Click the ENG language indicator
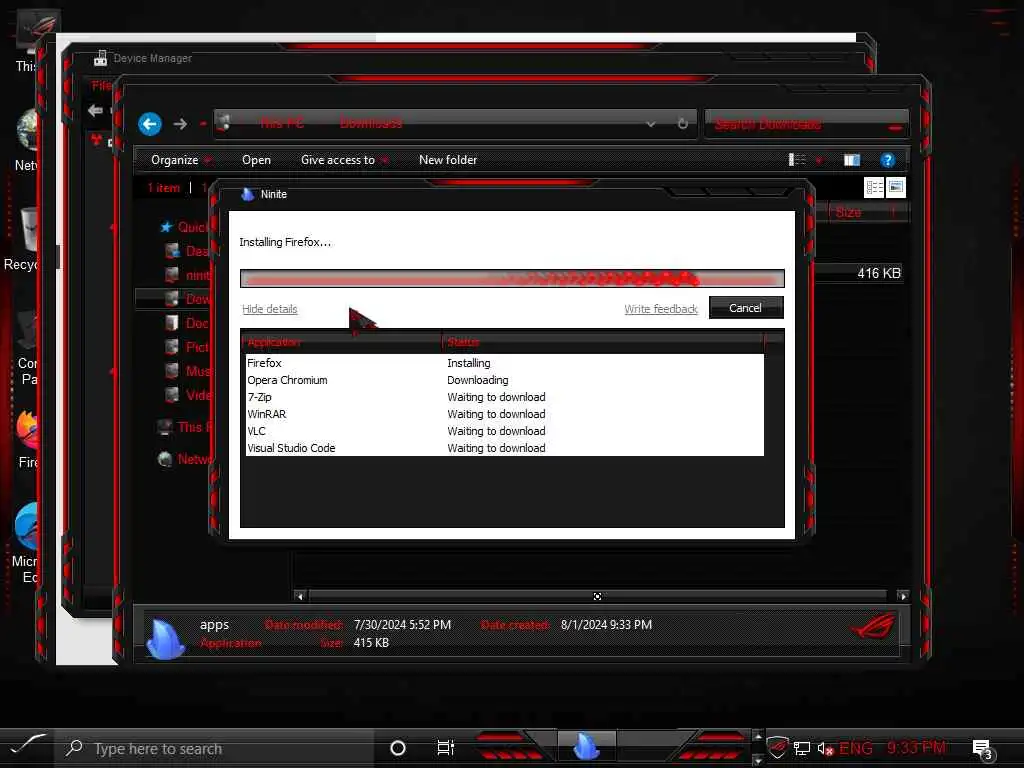The height and width of the screenshot is (768, 1024). coord(856,748)
